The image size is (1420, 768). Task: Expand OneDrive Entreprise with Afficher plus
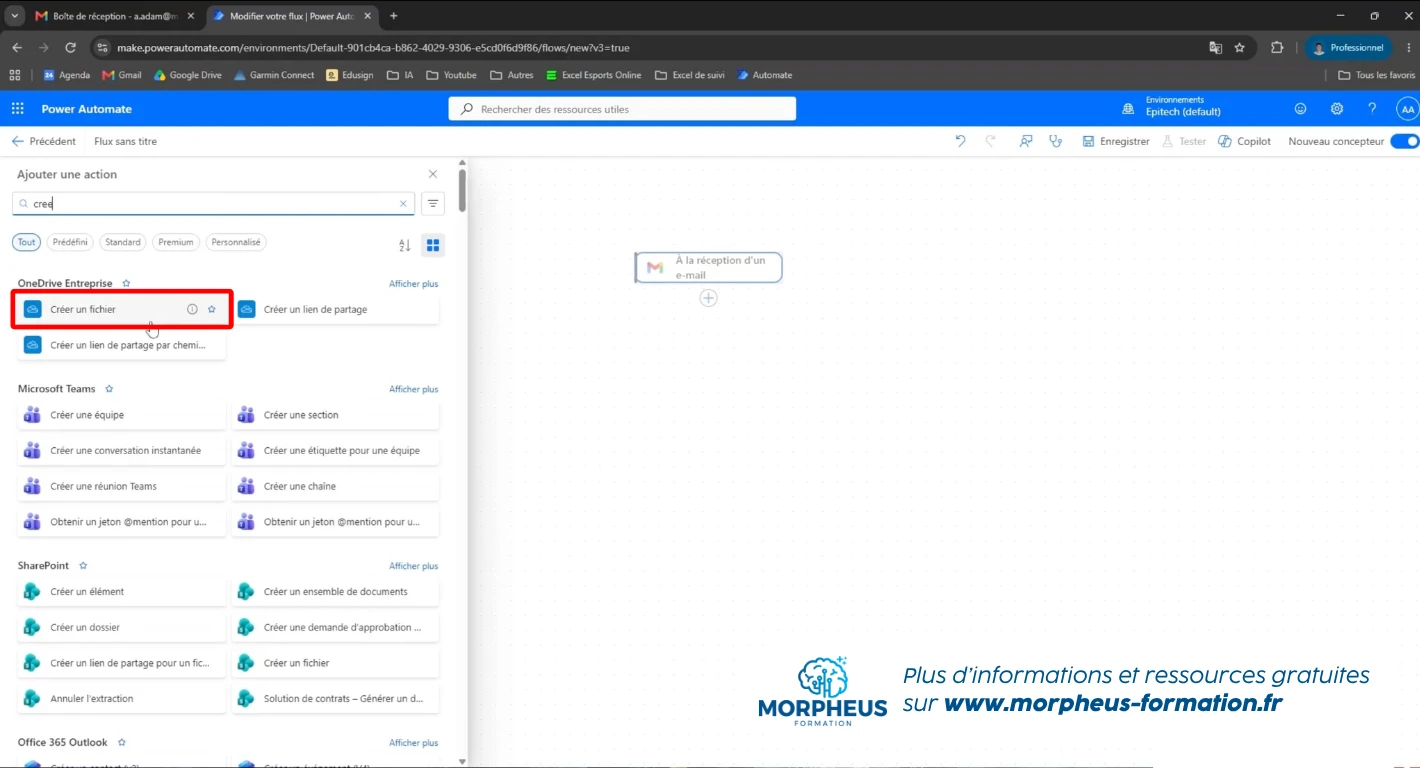[413, 284]
